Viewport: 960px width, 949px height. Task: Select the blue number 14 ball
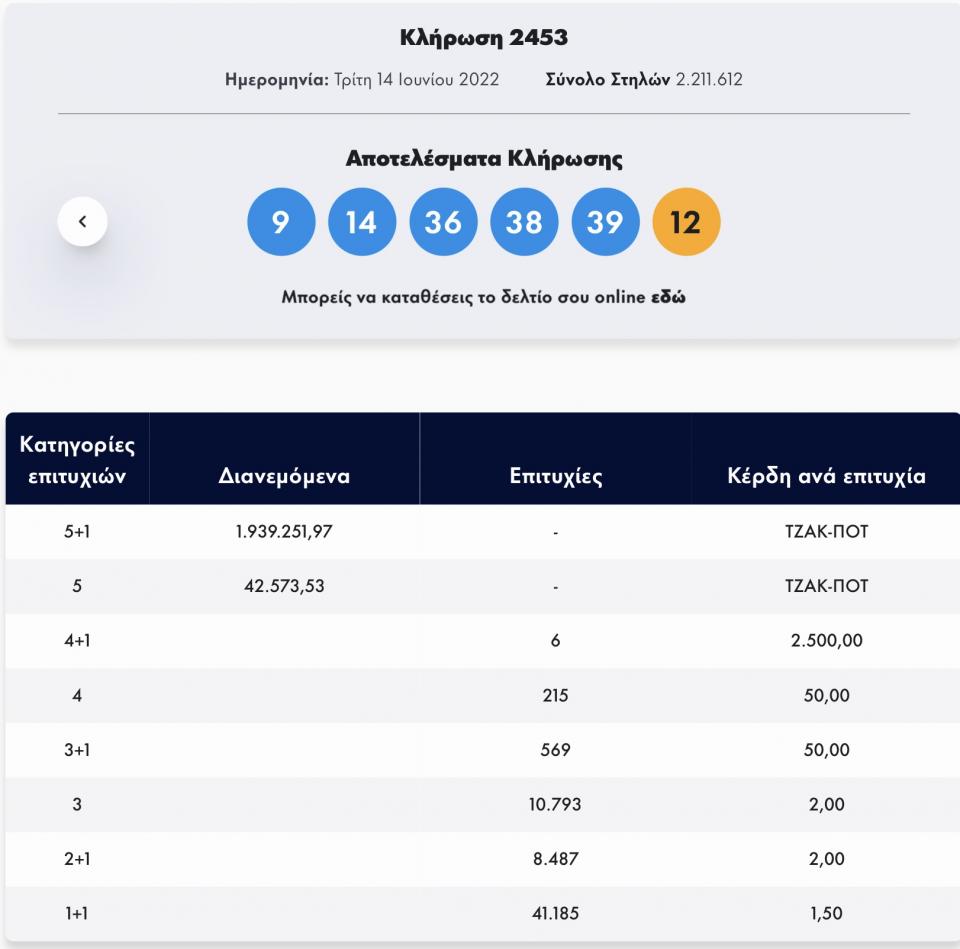pyautogui.click(x=361, y=221)
